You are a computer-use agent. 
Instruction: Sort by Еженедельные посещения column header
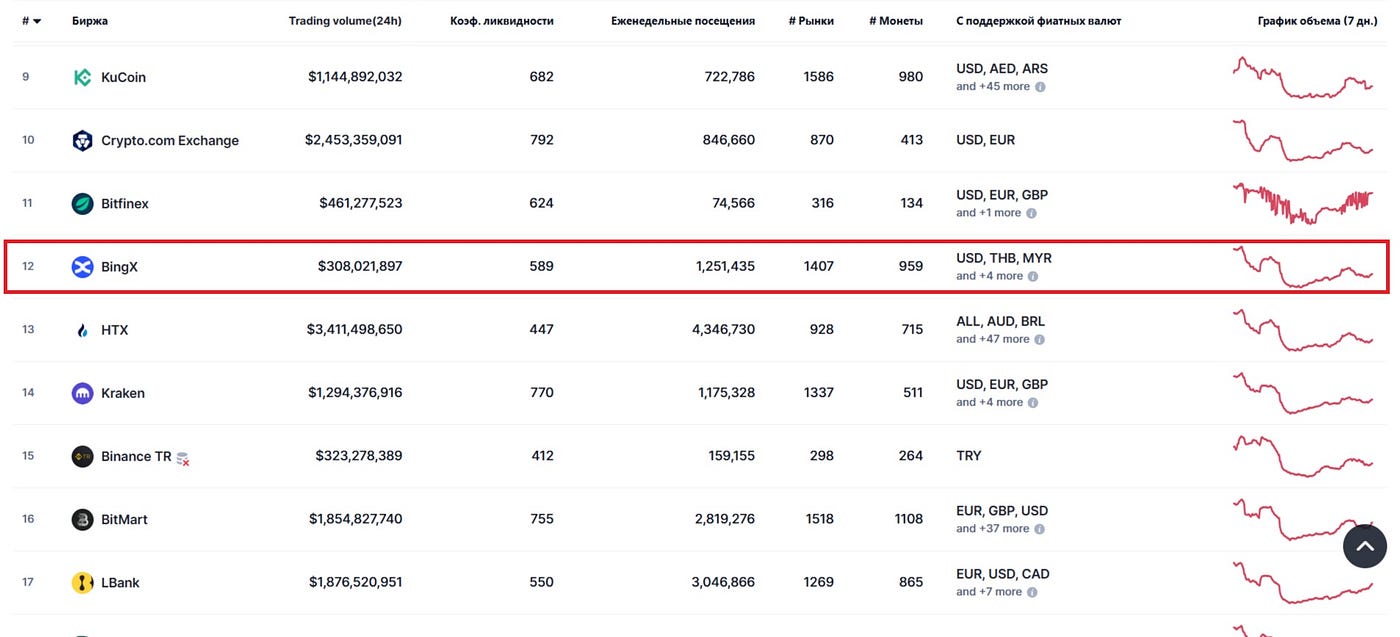pos(683,21)
